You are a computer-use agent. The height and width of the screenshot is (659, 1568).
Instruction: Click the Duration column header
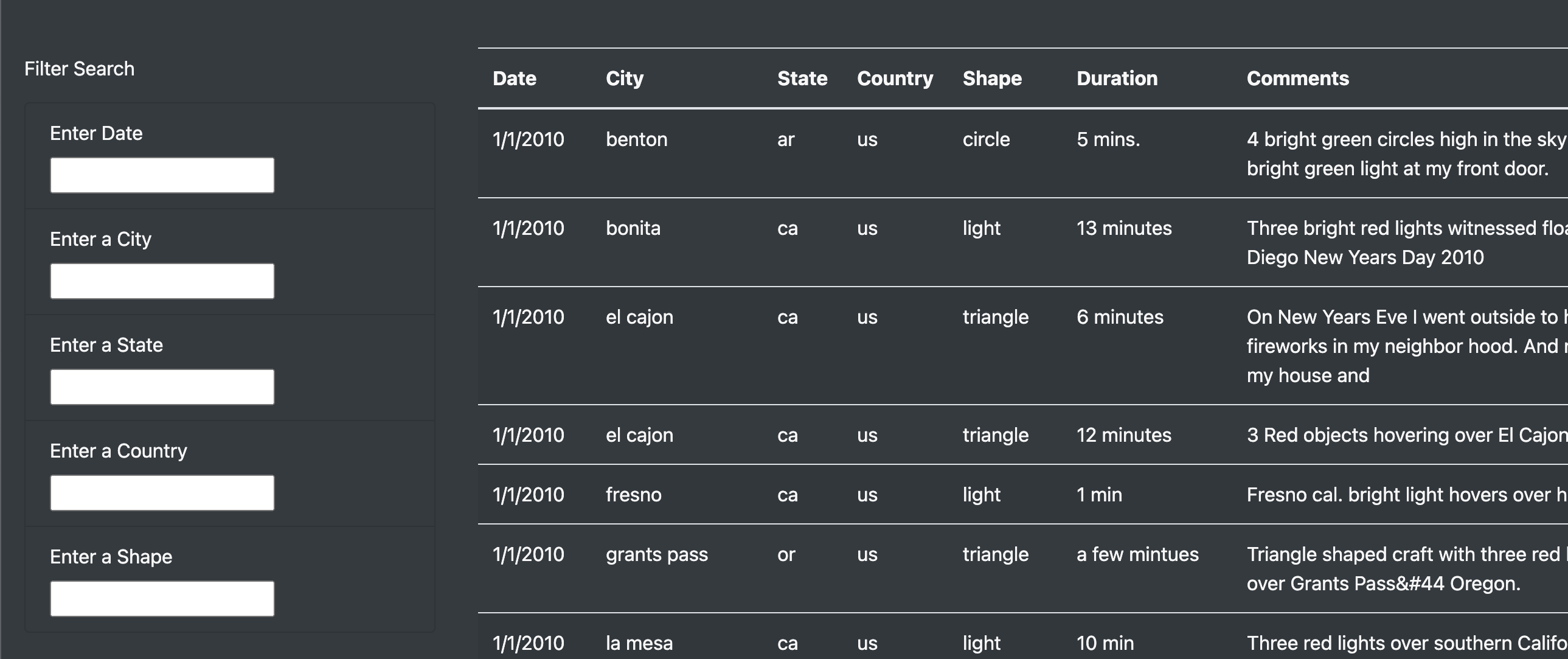pyautogui.click(x=1117, y=78)
